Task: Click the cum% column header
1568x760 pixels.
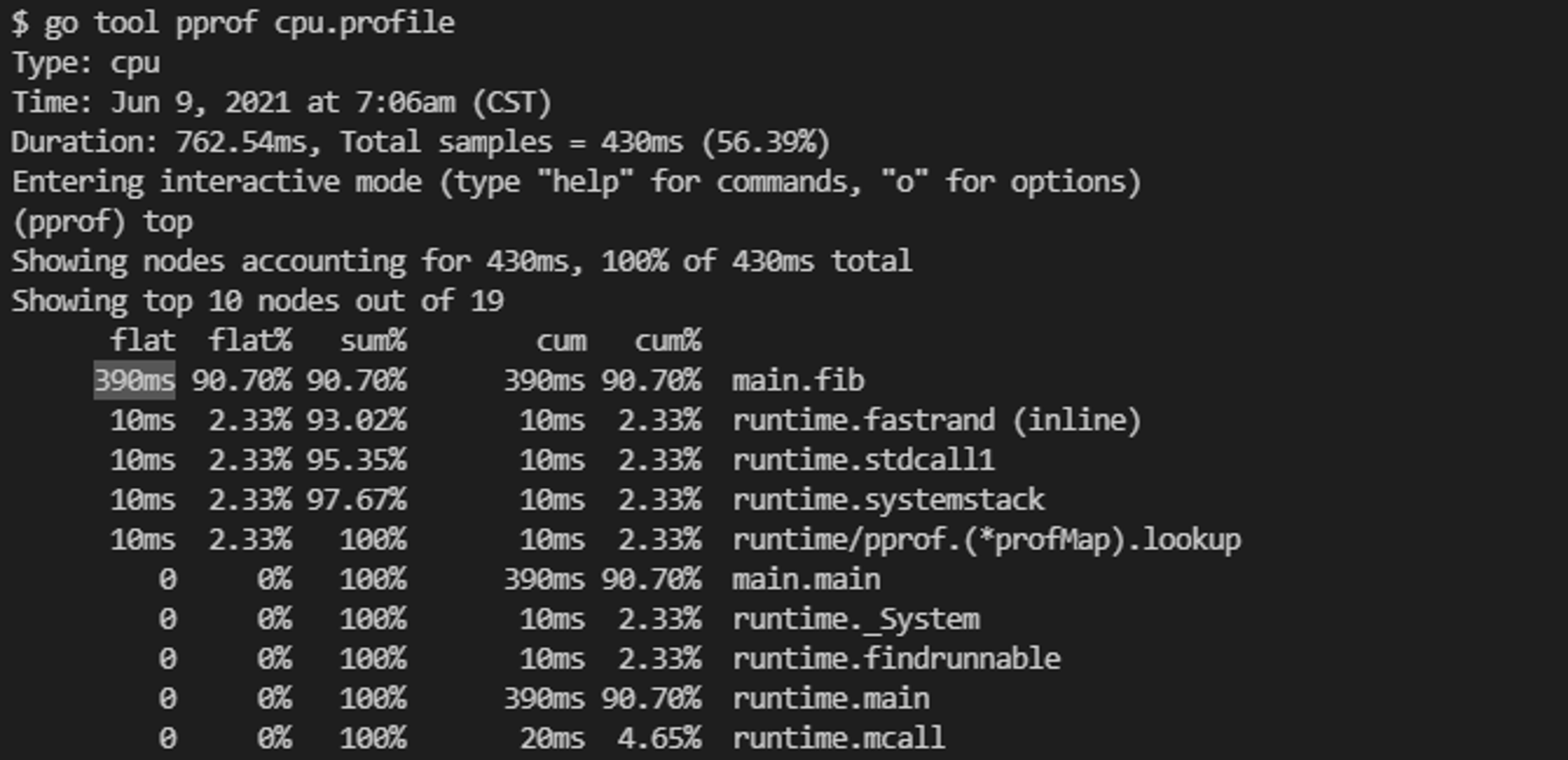Action: (x=668, y=341)
